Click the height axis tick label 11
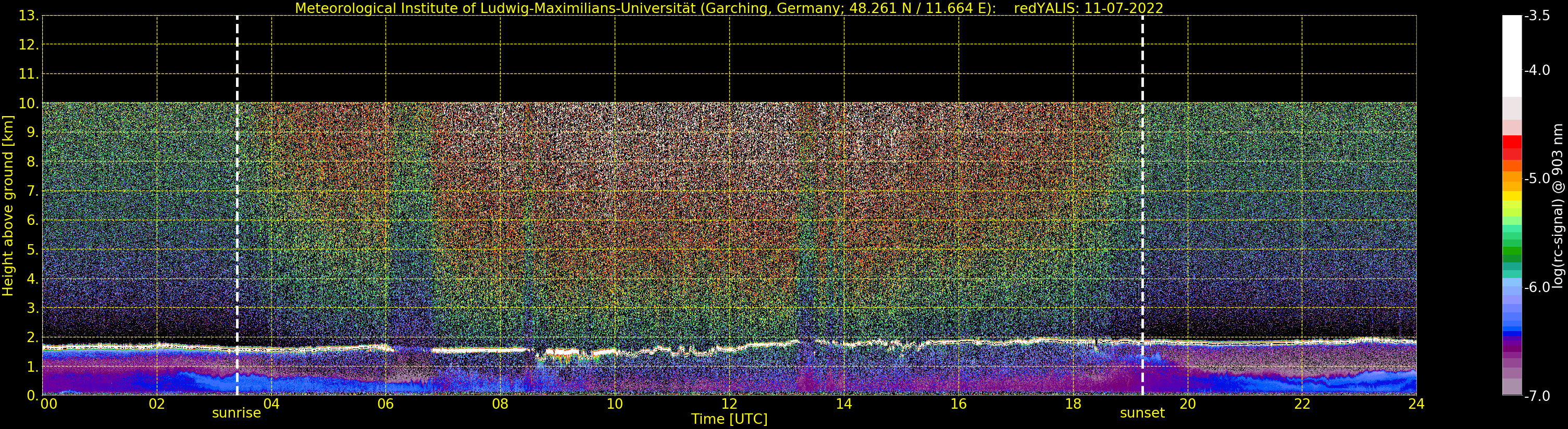 [x=29, y=74]
